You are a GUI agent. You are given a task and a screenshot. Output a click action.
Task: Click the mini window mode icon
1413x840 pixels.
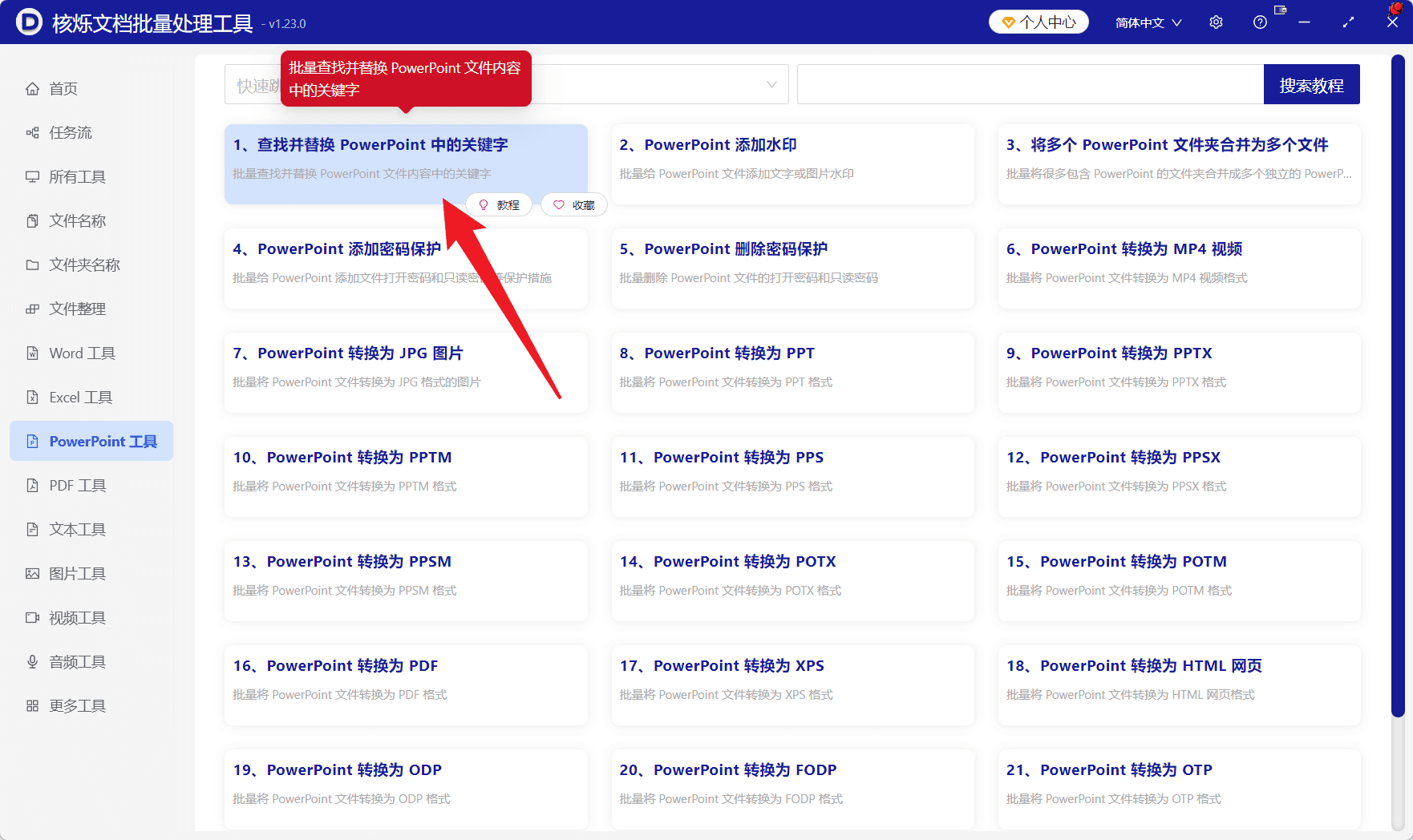(1281, 10)
